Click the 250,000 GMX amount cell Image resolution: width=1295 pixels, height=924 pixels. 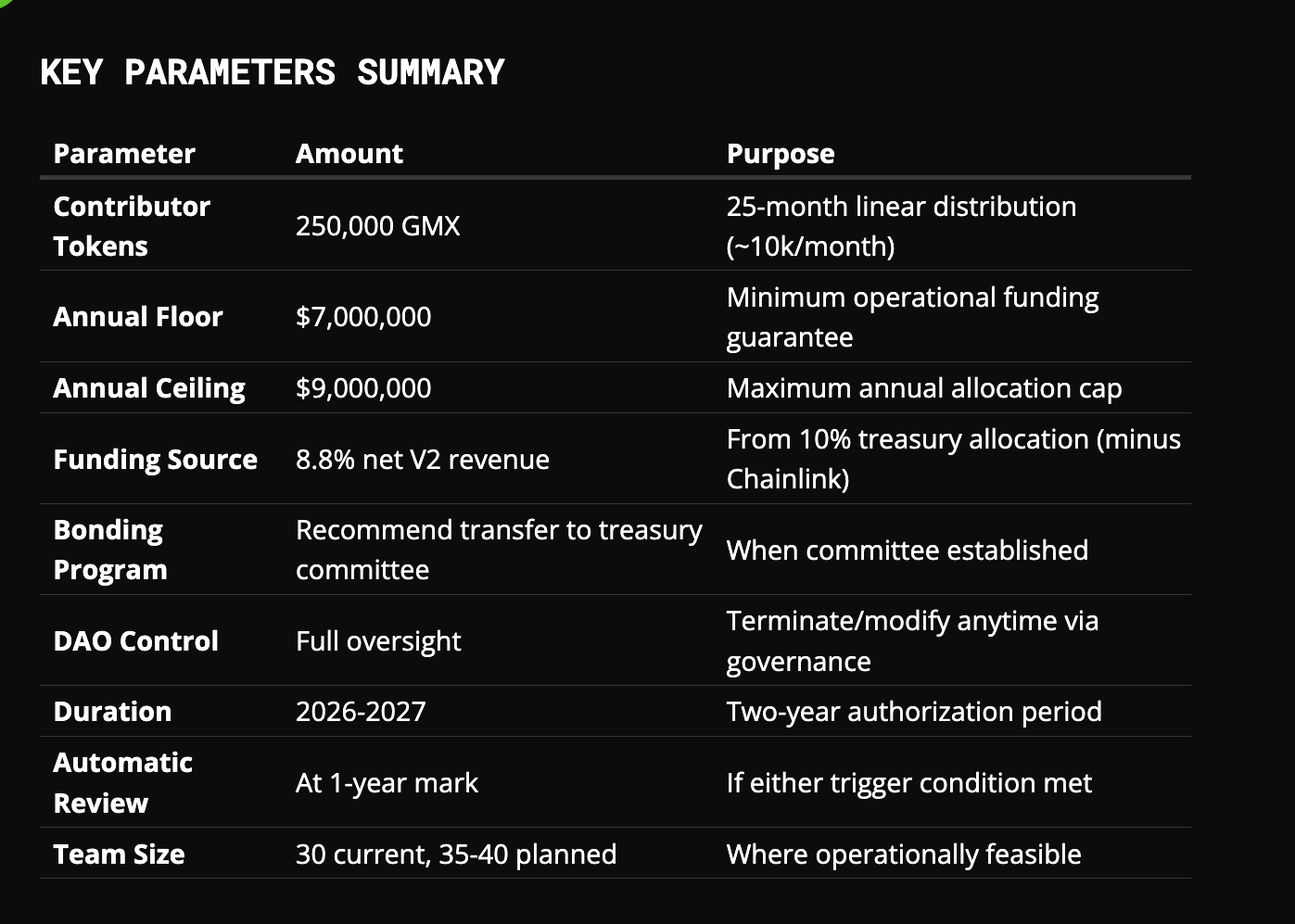tap(377, 226)
